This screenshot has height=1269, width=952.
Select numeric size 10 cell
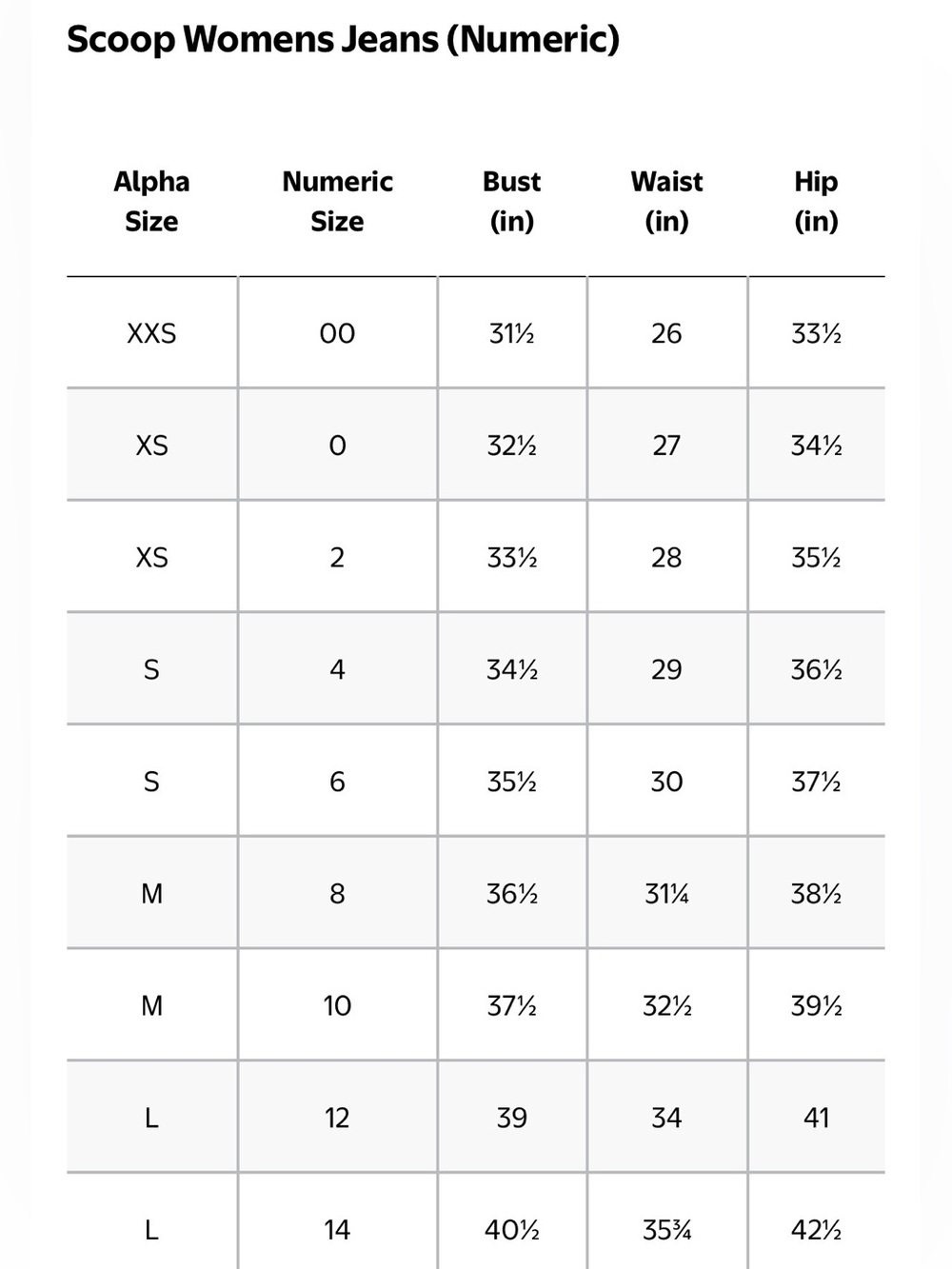click(337, 1005)
